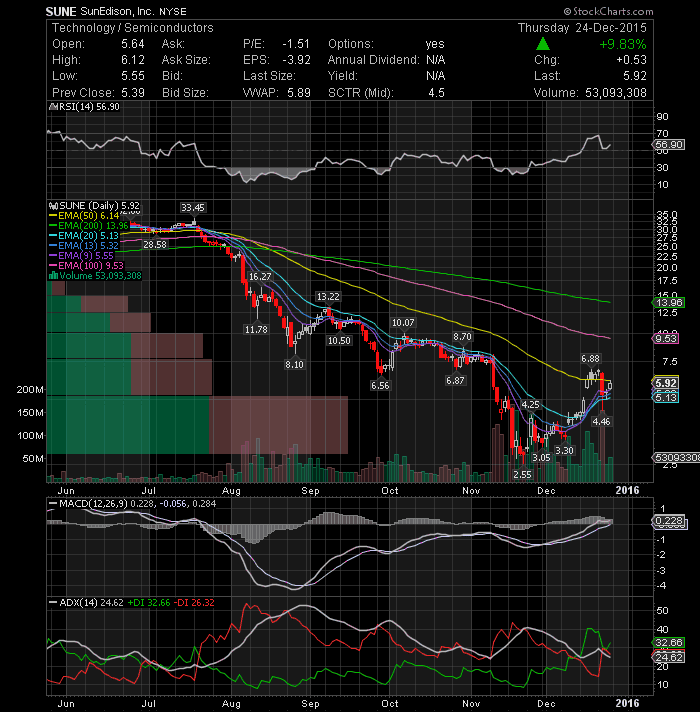Click the '24.62' ADX tag on right axis

tap(669, 657)
